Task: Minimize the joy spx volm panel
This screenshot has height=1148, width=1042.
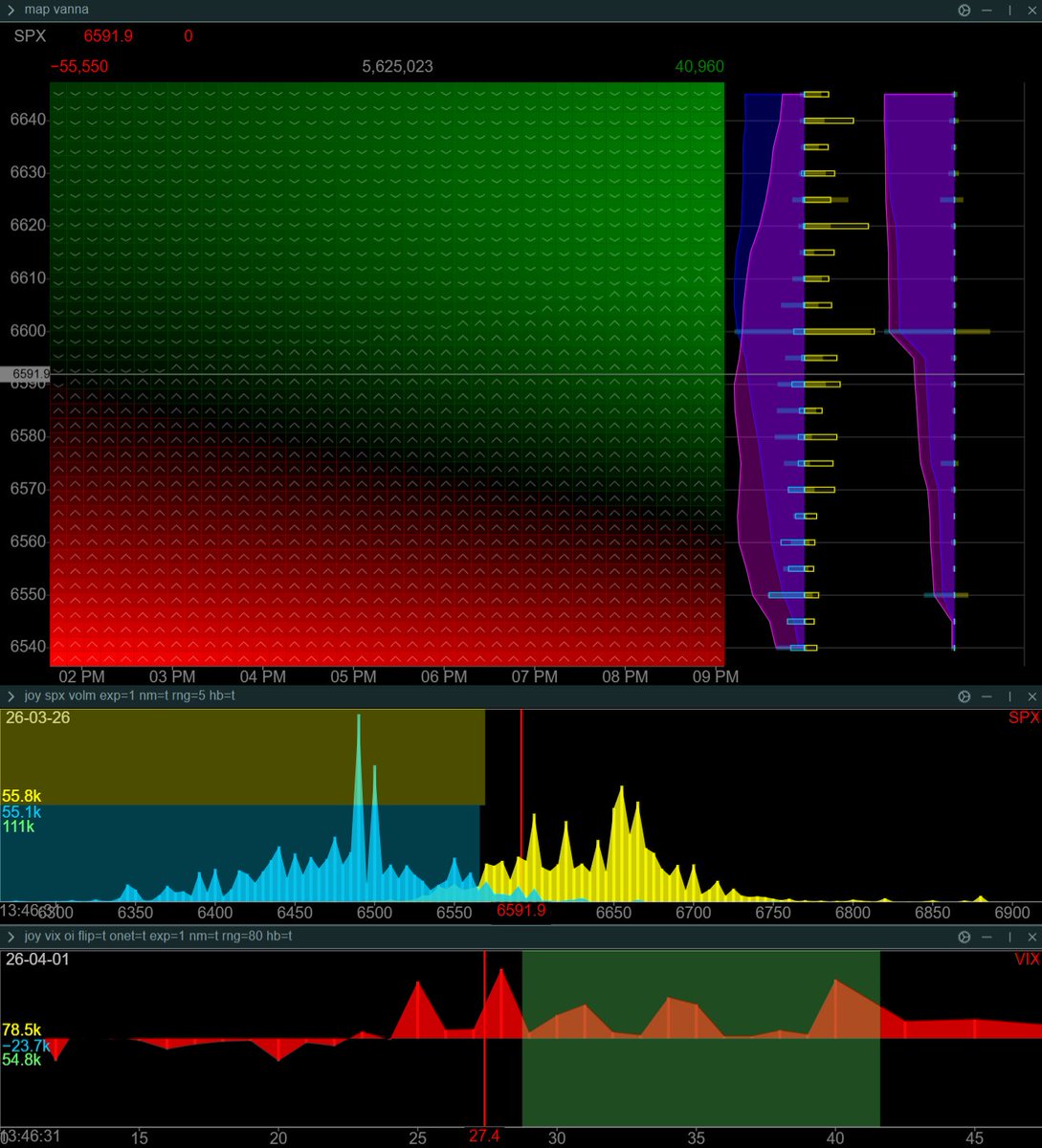Action: click(987, 696)
